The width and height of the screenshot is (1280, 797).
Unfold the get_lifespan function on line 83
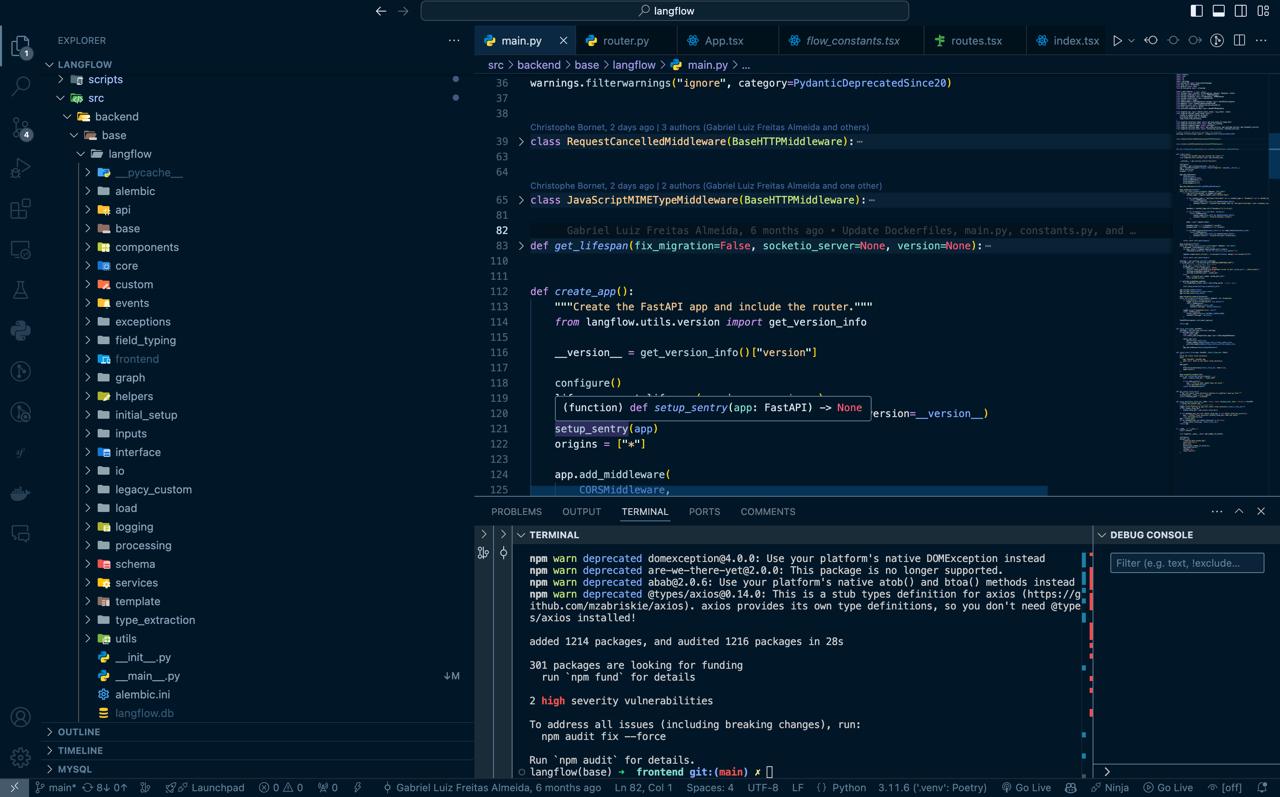[x=521, y=246]
